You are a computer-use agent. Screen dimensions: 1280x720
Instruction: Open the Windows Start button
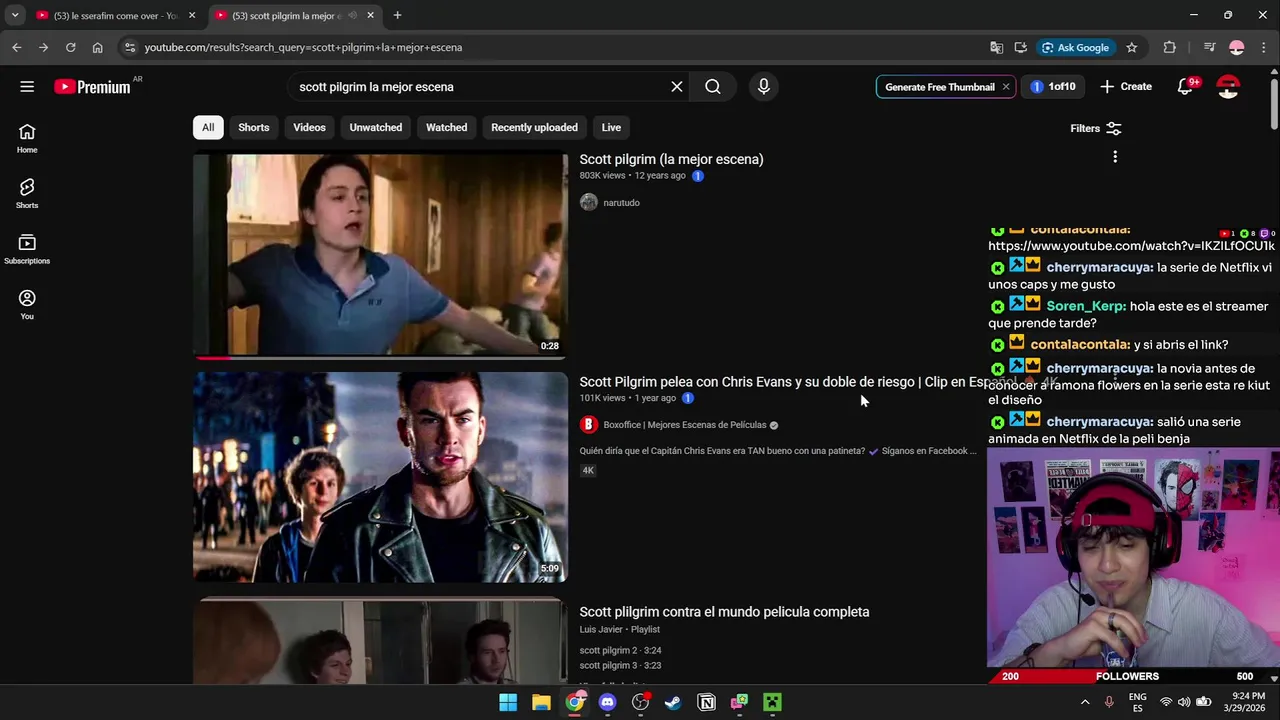tap(508, 702)
